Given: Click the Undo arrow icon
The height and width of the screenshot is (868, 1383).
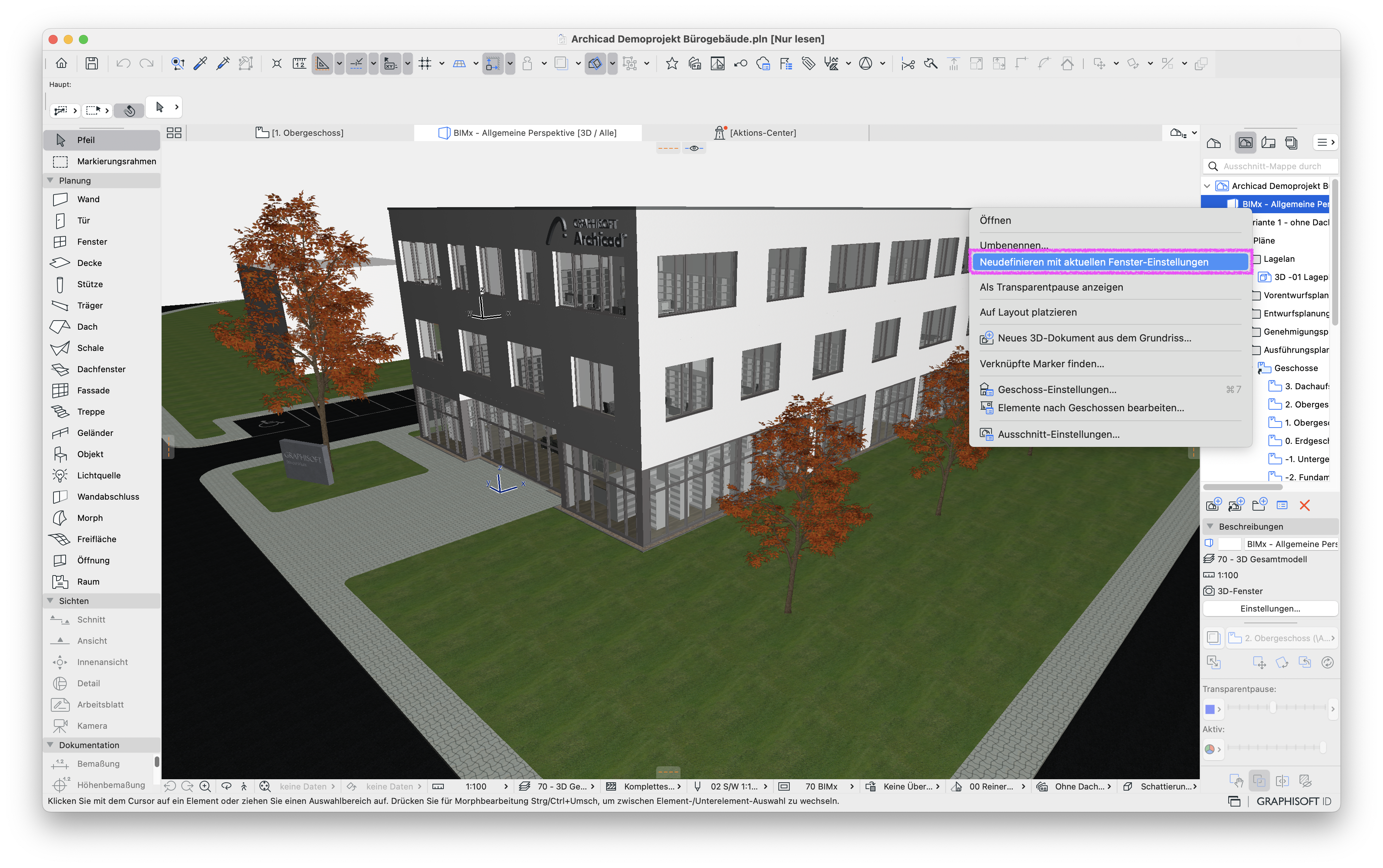Looking at the screenshot, I should click(x=123, y=63).
